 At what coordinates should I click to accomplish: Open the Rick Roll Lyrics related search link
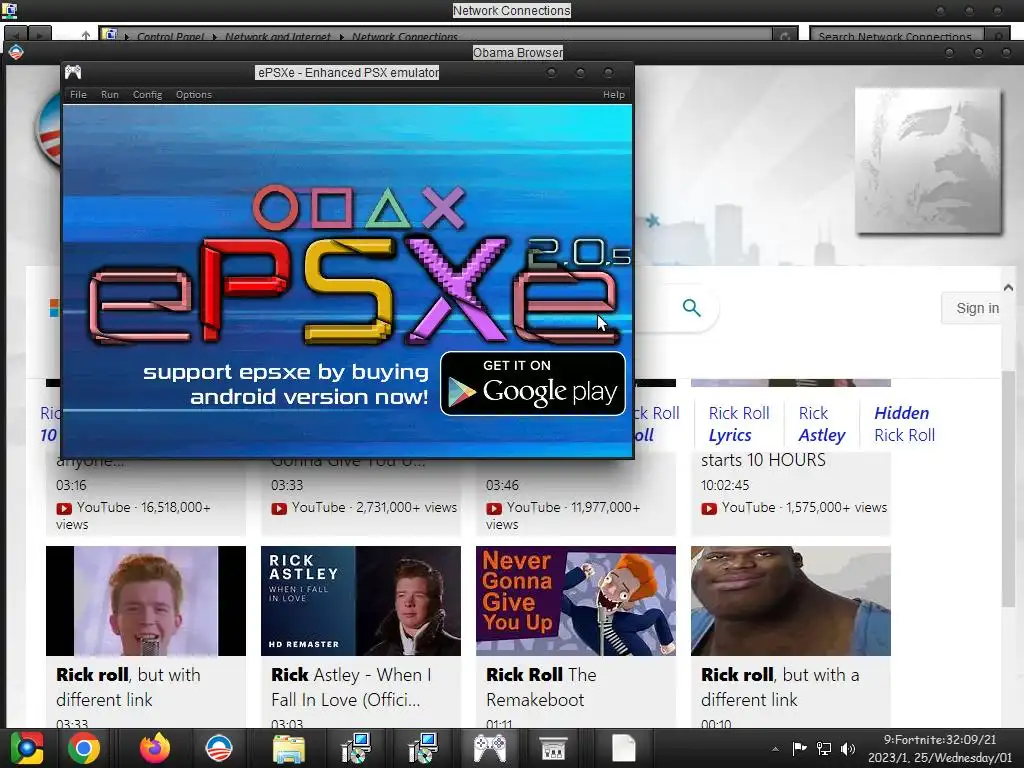tap(739, 424)
